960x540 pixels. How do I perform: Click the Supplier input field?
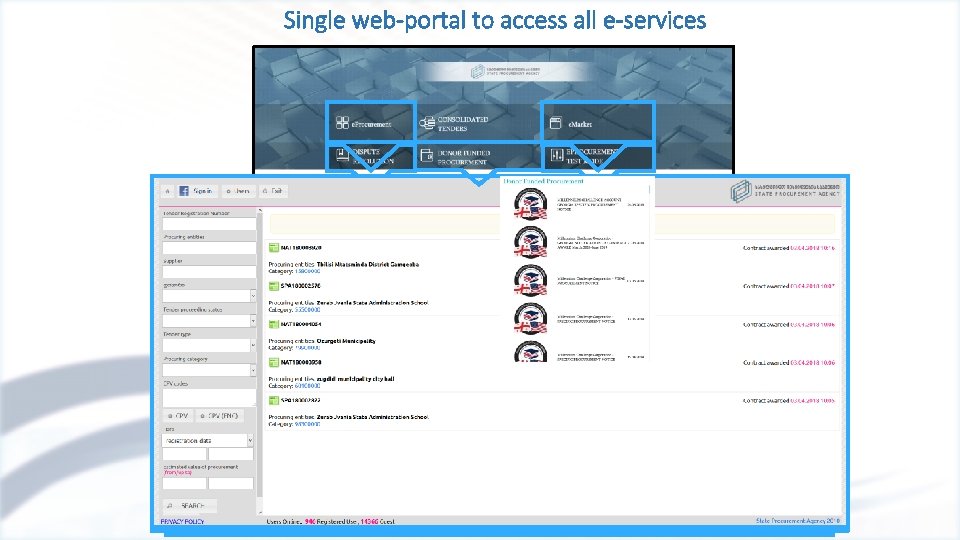209,271
